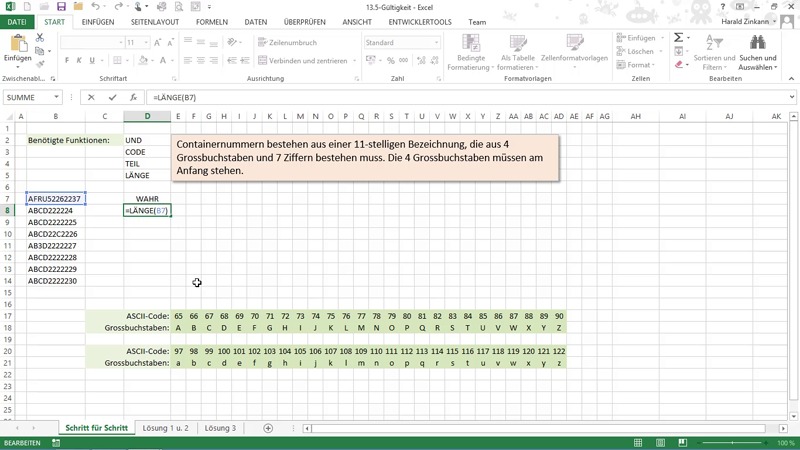This screenshot has height=450, width=800.
Task: Click macro recording icon in status bar
Action: [56, 443]
